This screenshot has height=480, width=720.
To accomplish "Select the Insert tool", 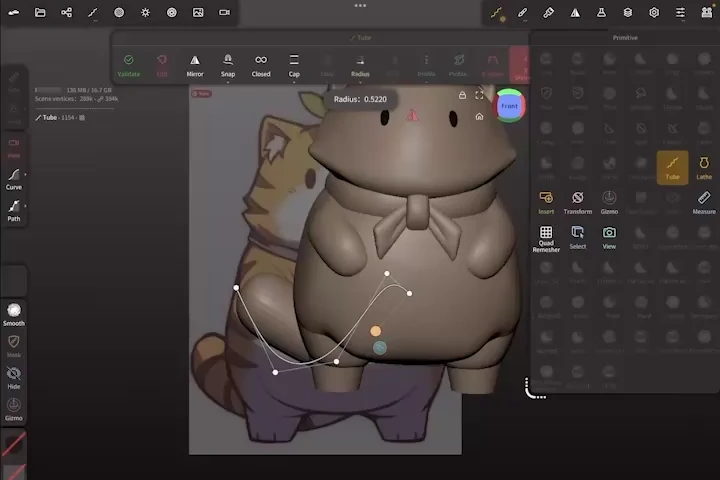I will click(x=546, y=203).
